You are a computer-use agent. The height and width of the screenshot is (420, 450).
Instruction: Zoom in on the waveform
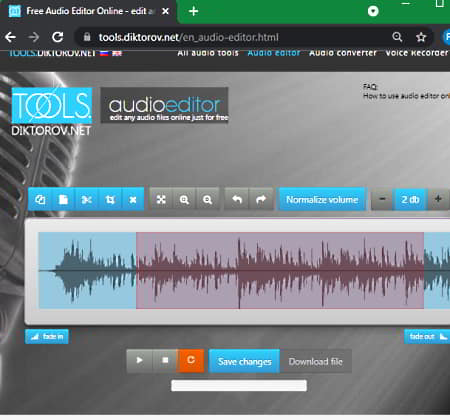[184, 199]
